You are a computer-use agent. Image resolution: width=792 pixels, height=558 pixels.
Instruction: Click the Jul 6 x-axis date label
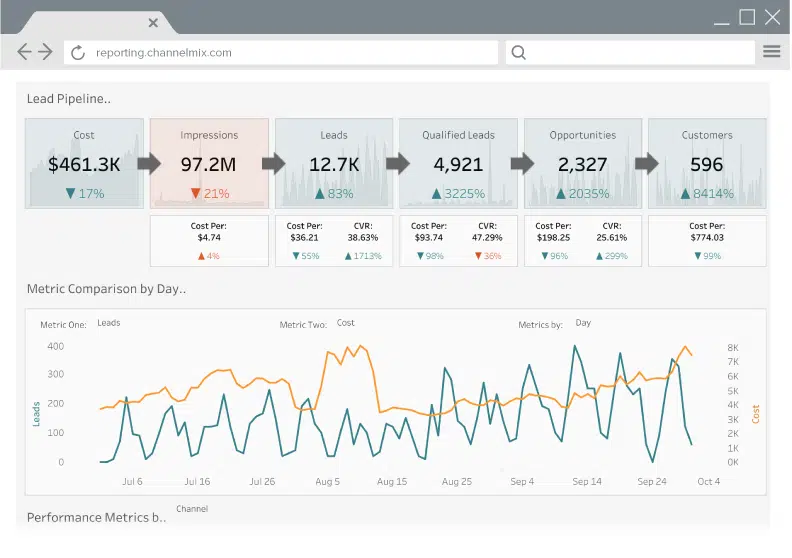tap(132, 482)
